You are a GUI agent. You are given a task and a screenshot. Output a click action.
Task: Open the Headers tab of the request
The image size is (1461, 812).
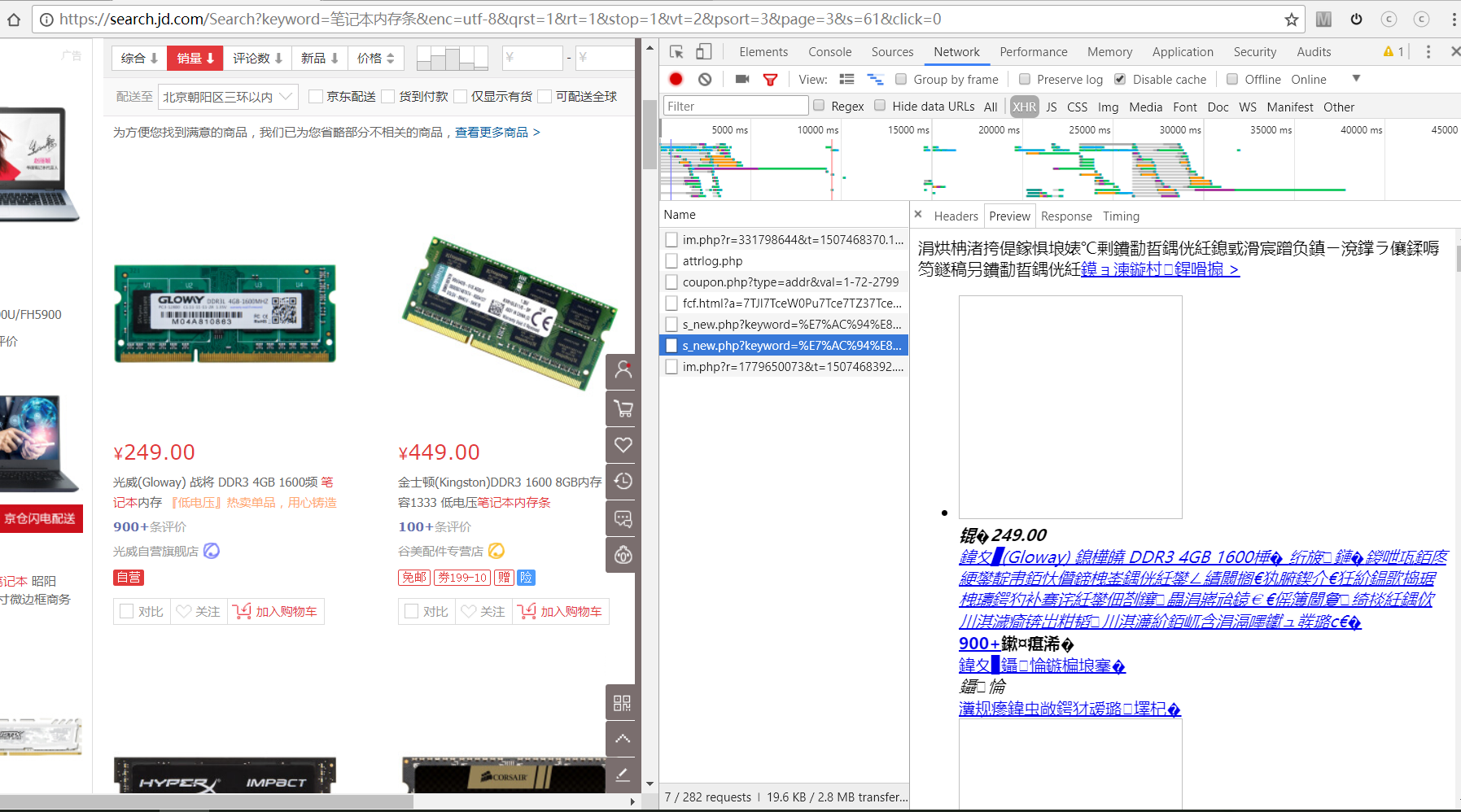coord(956,216)
